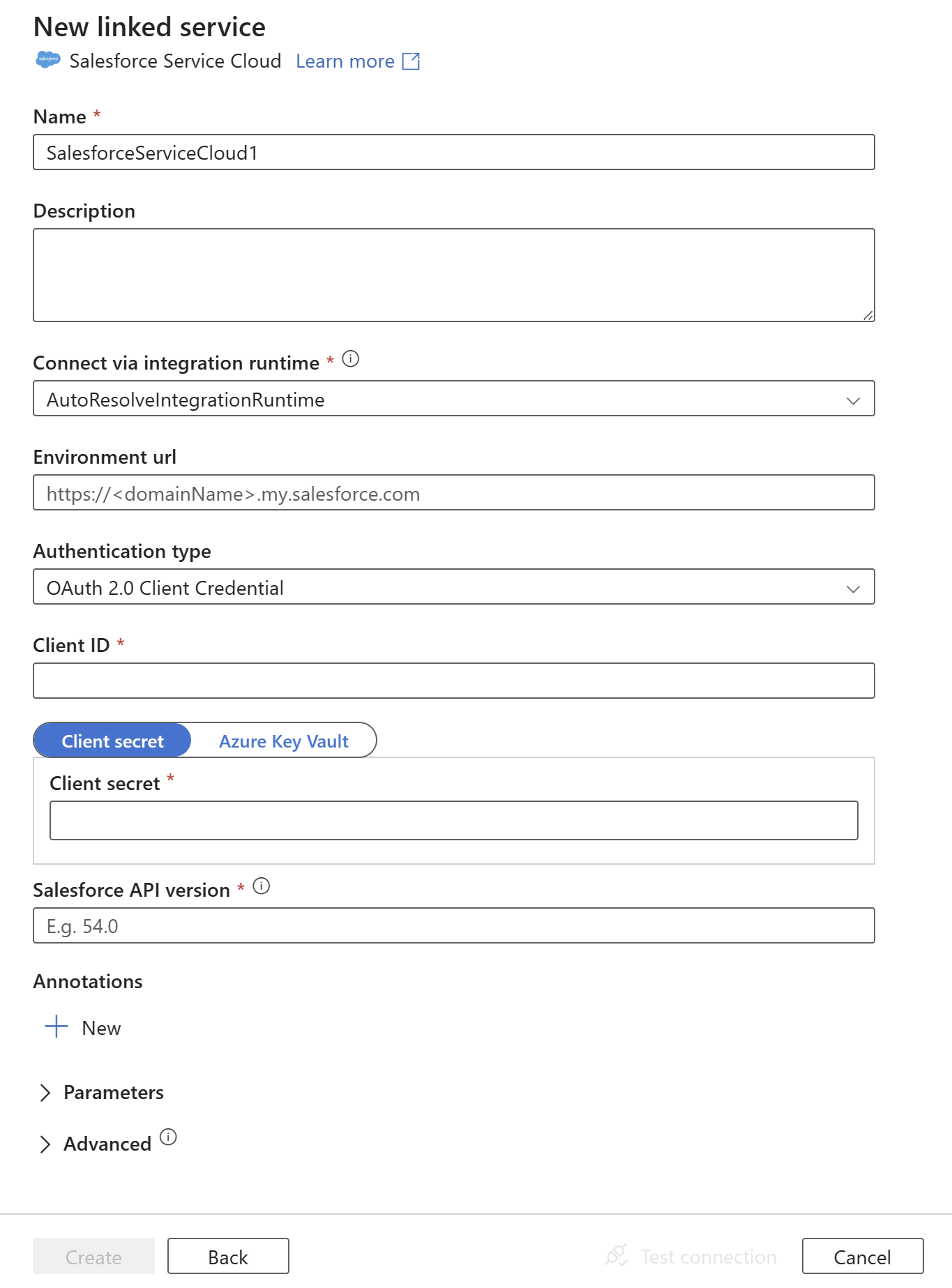
Task: Click the plus icon to add a new annotation
Action: (54, 1026)
